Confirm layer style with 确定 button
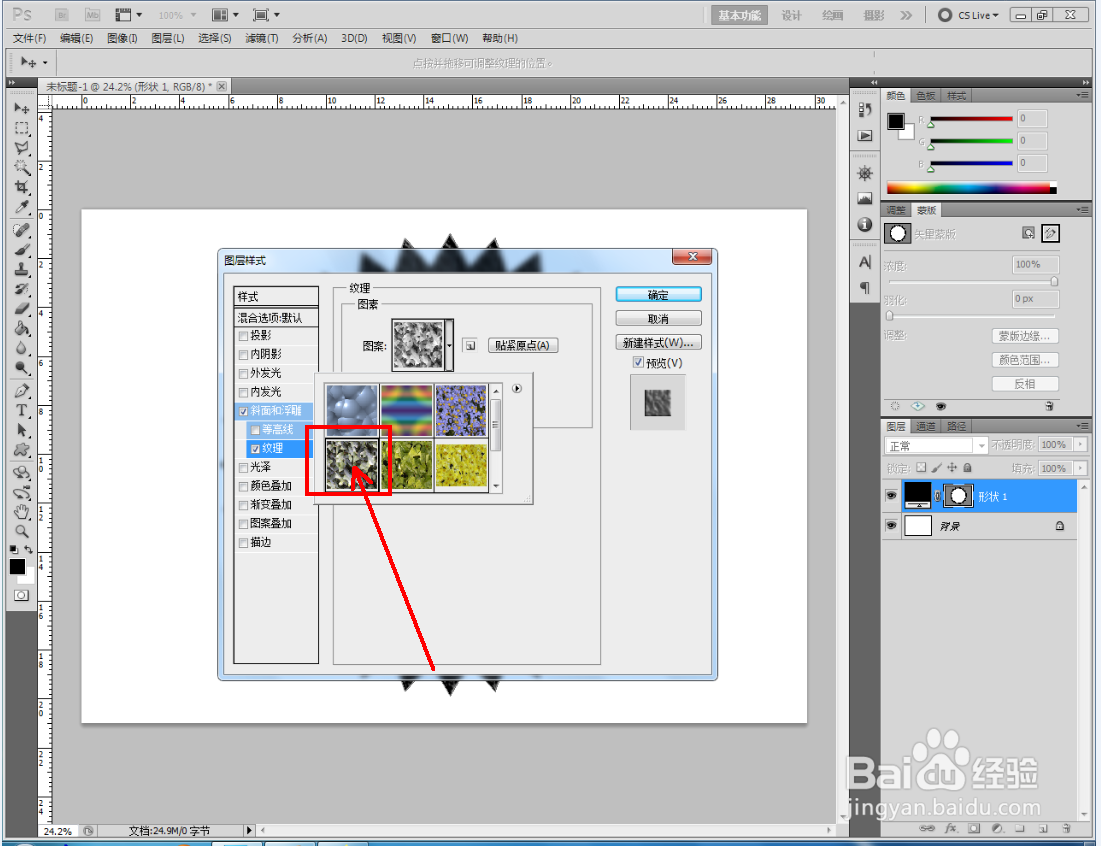 (x=658, y=295)
